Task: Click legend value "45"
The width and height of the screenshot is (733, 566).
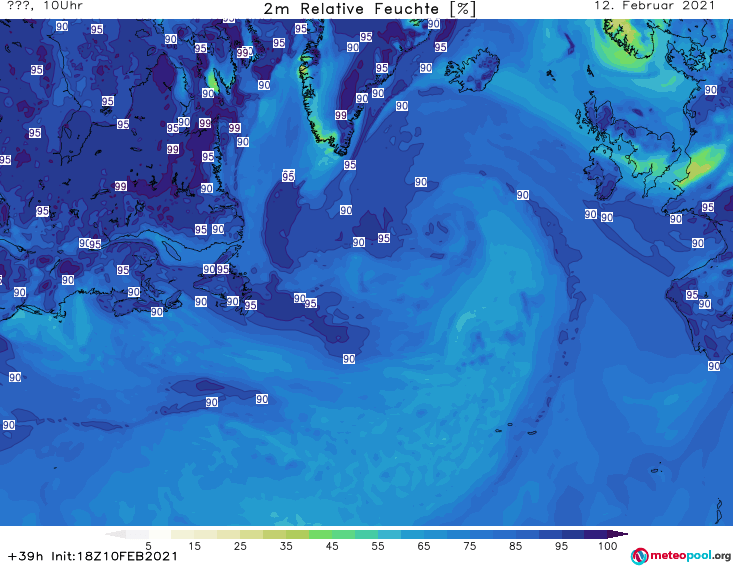Action: pyautogui.click(x=332, y=546)
